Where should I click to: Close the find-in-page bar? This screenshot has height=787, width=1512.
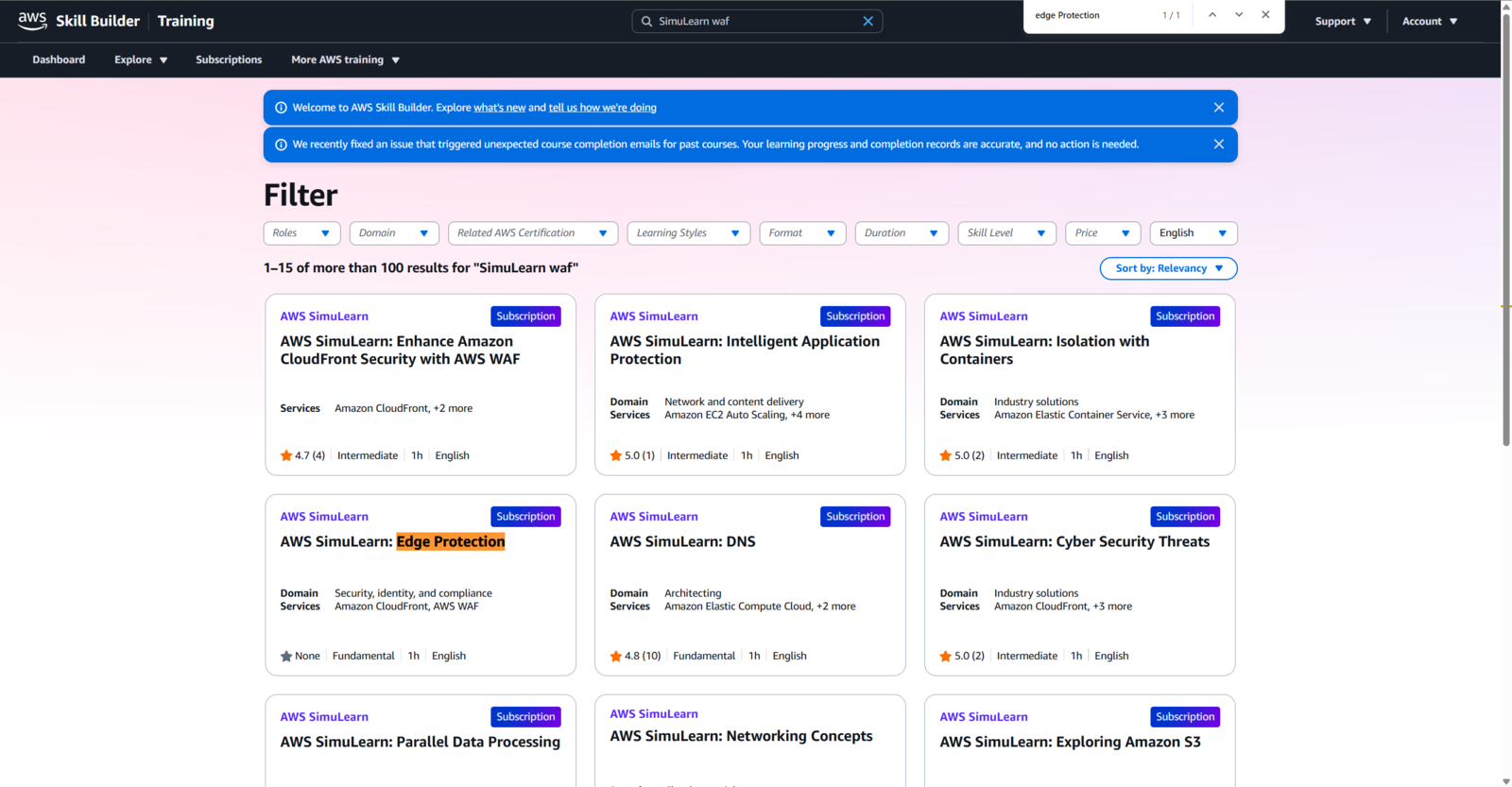pos(1265,15)
